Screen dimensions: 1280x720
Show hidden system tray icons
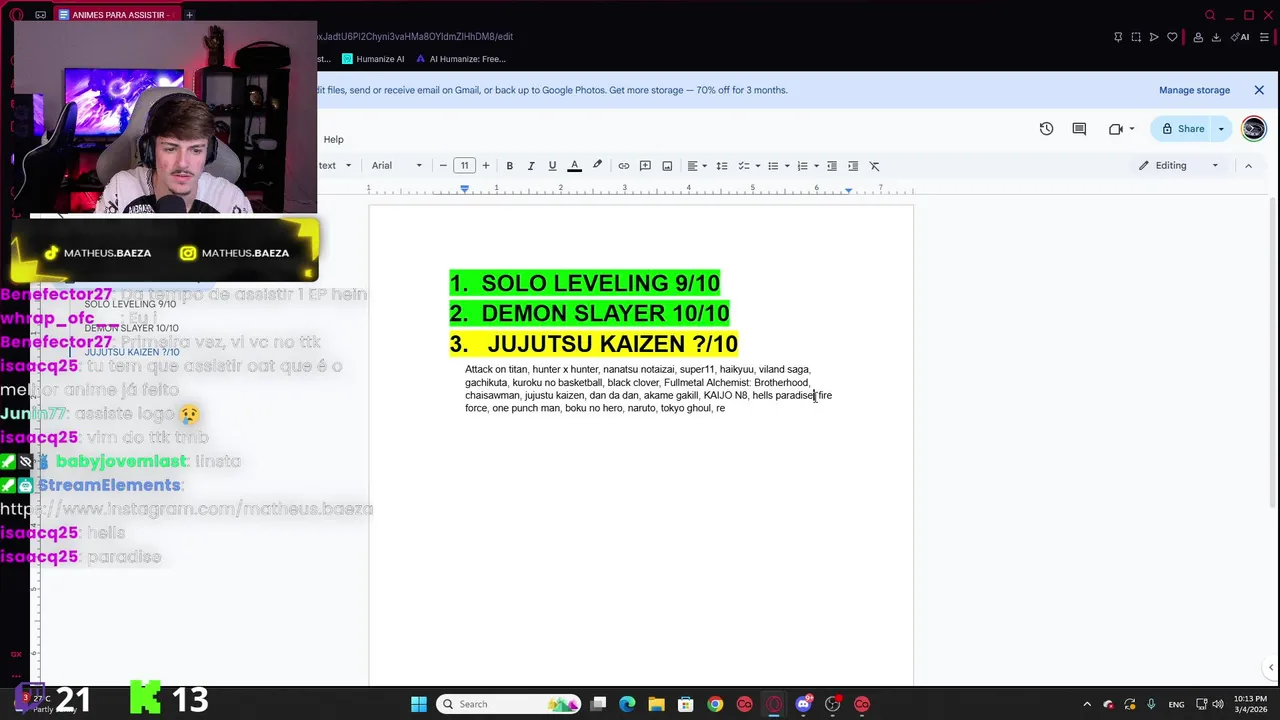click(x=1088, y=704)
